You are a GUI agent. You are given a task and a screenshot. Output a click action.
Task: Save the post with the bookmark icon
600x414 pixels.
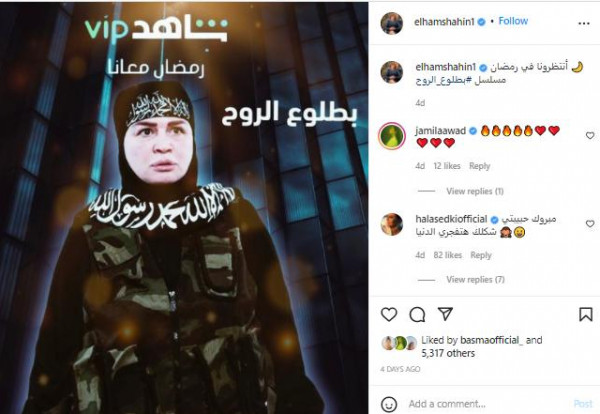585,315
